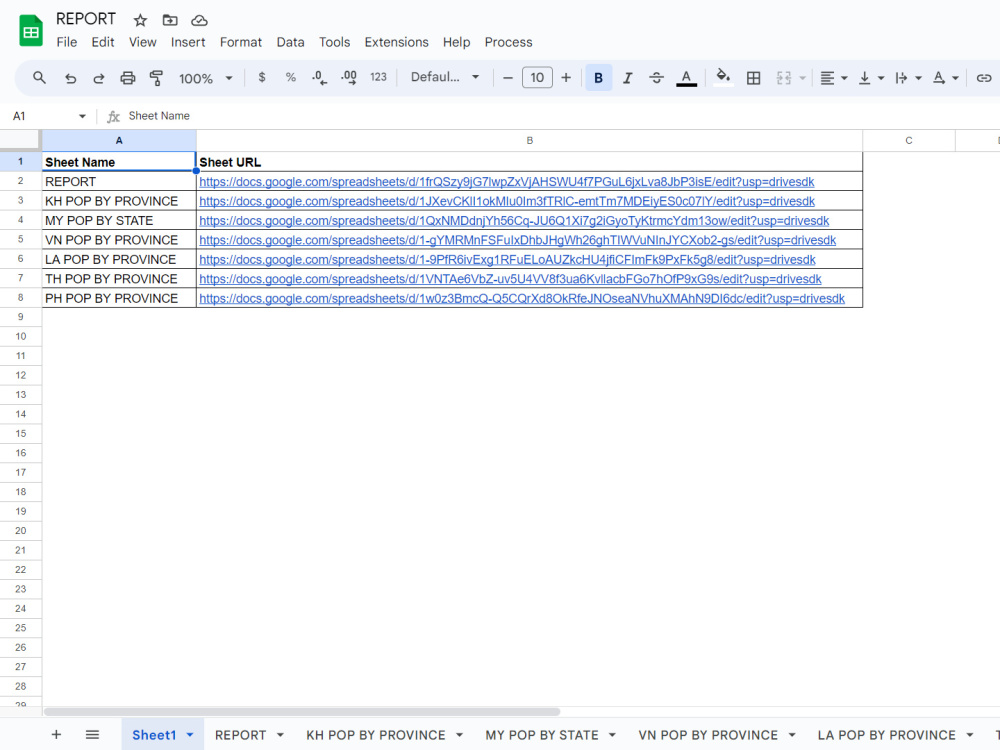Select column B header
This screenshot has width=1000, height=750.
point(529,140)
